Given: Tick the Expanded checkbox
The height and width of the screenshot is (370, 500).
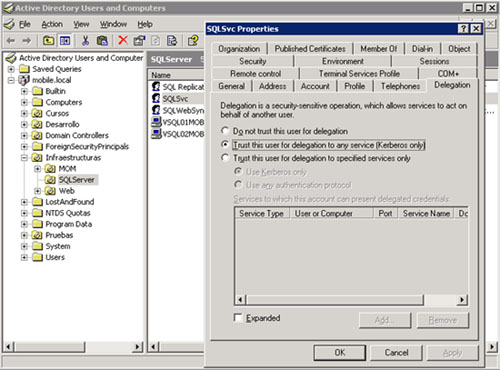Looking at the screenshot, I should point(238,318).
